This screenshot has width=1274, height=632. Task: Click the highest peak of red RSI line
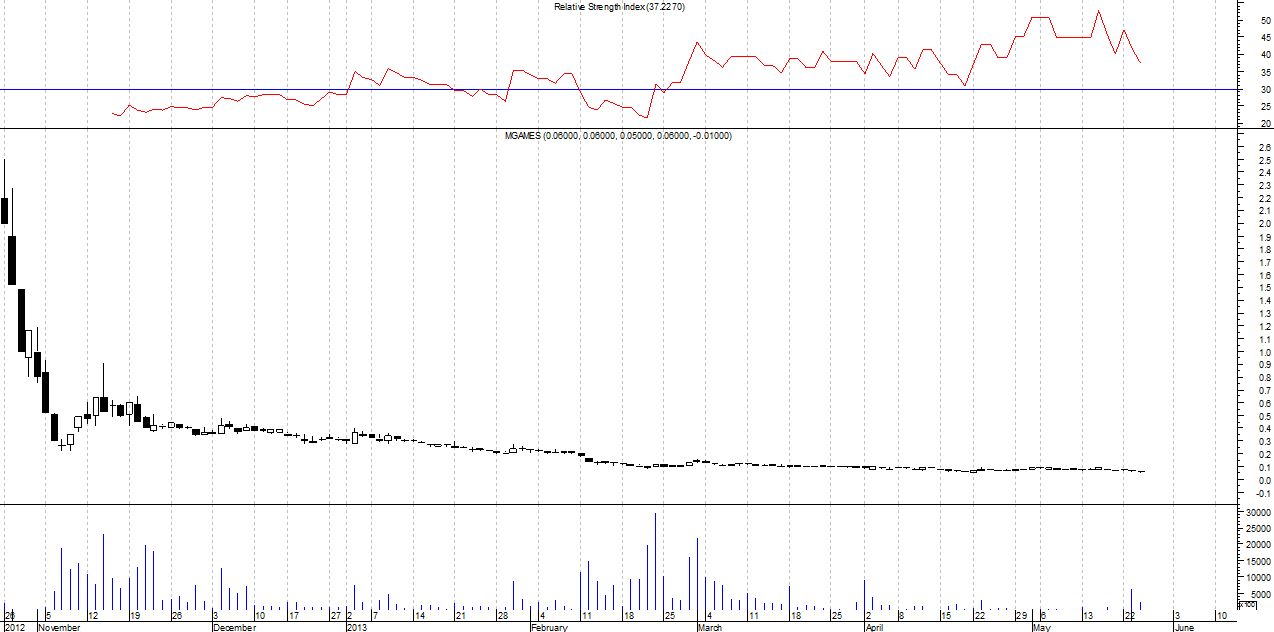[x=1098, y=11]
